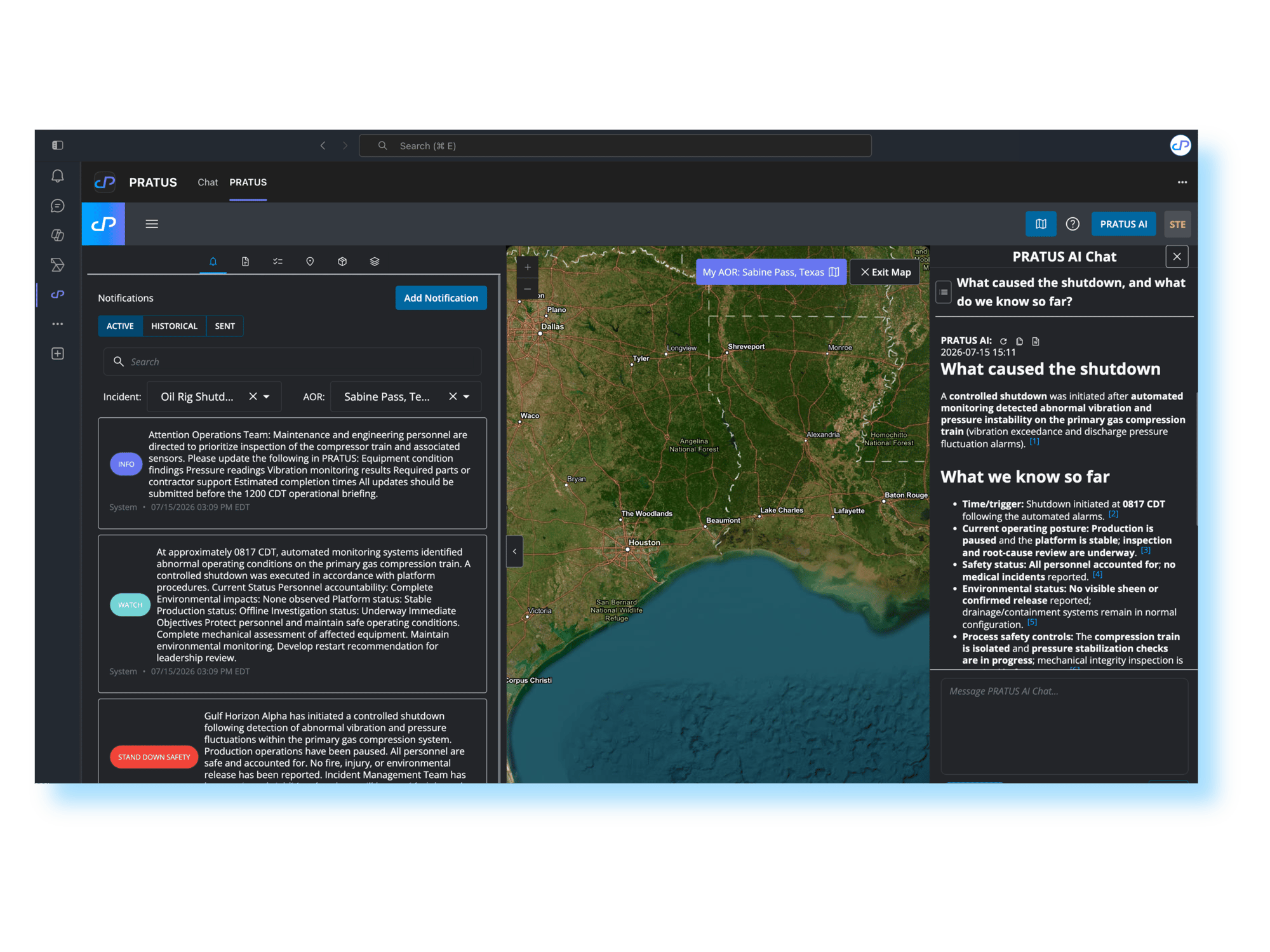Zoom in on the map
The width and height of the screenshot is (1270, 952).
pyautogui.click(x=528, y=267)
